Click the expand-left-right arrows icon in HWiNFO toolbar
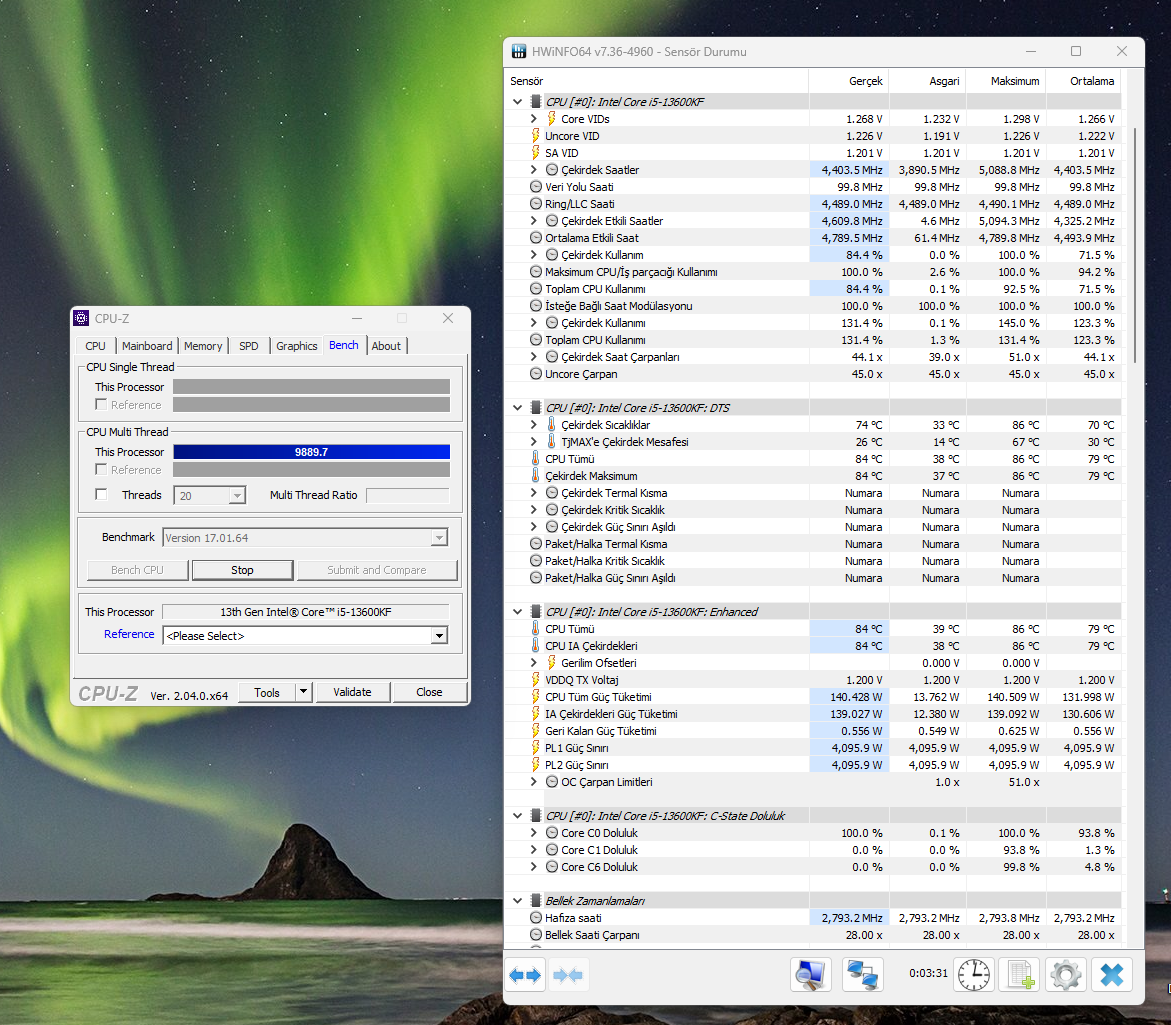The image size is (1171, 1025). (x=525, y=975)
